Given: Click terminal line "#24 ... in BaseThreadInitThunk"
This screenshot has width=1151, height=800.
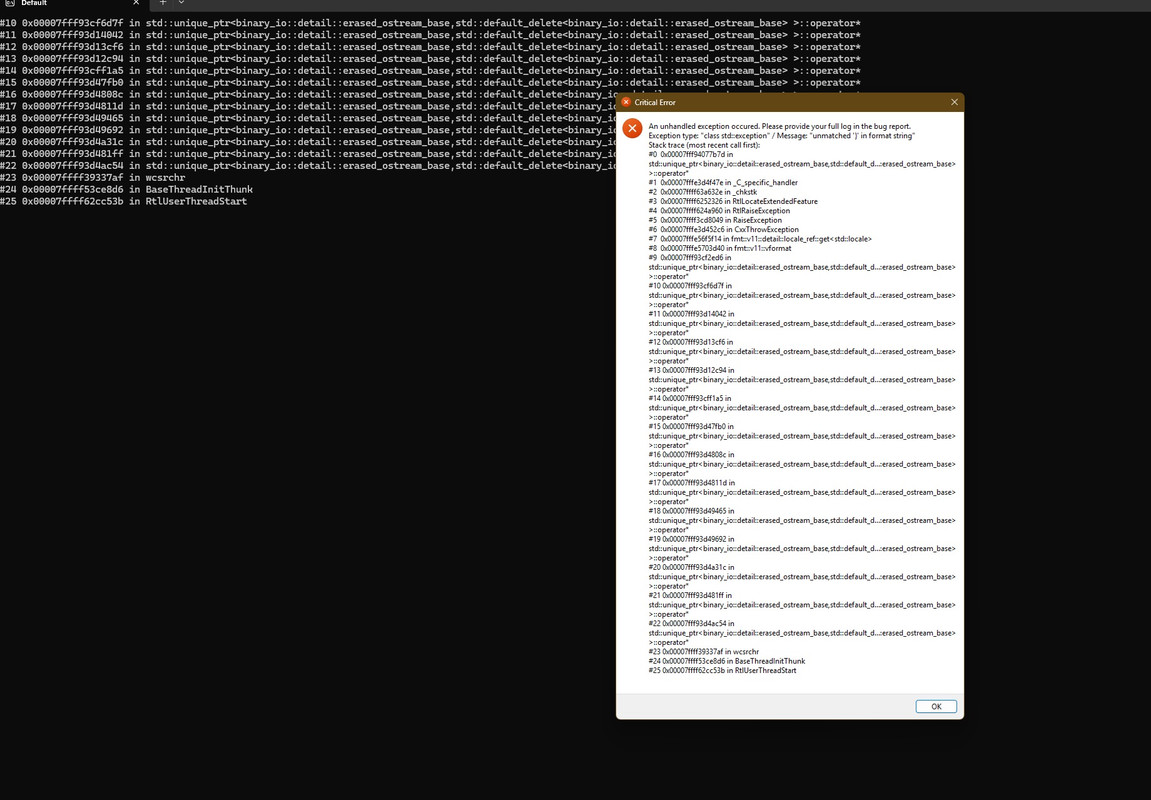Looking at the screenshot, I should tap(126, 189).
